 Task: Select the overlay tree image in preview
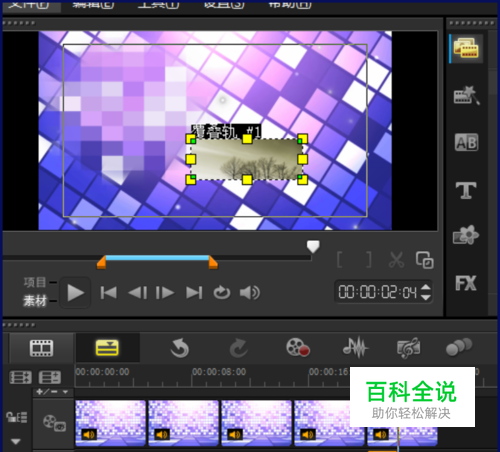point(246,159)
